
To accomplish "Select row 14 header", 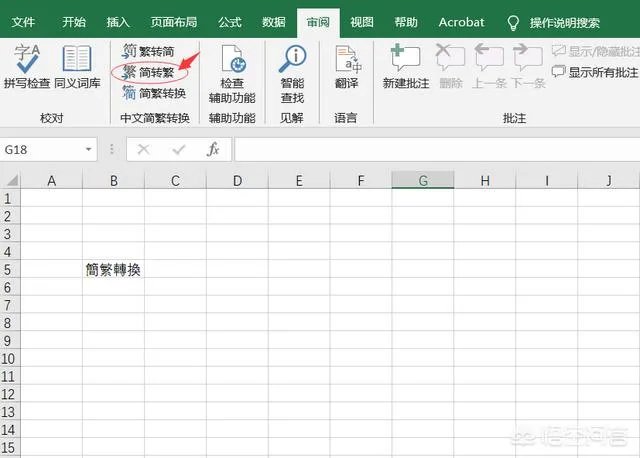I will click(x=10, y=429).
